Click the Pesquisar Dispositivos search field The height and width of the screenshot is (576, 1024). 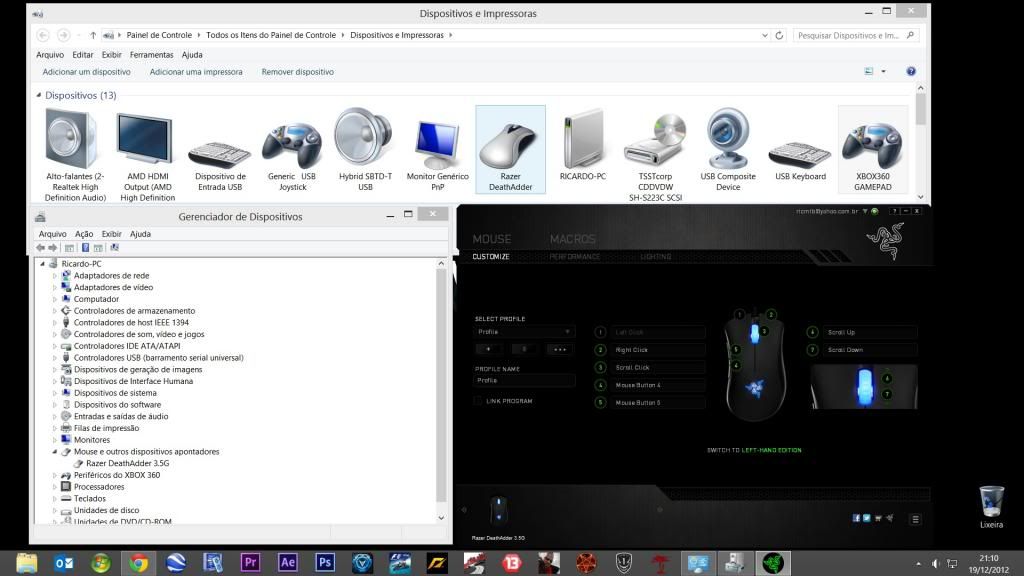848,35
